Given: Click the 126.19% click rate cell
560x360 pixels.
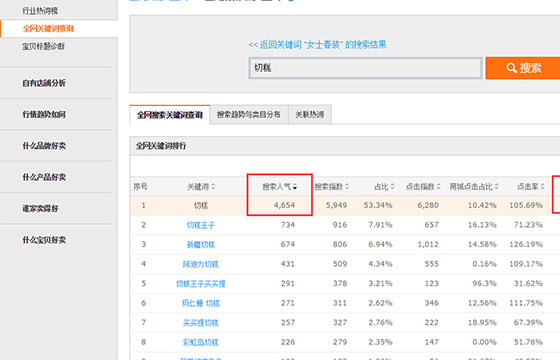Looking at the screenshot, I should point(526,245).
